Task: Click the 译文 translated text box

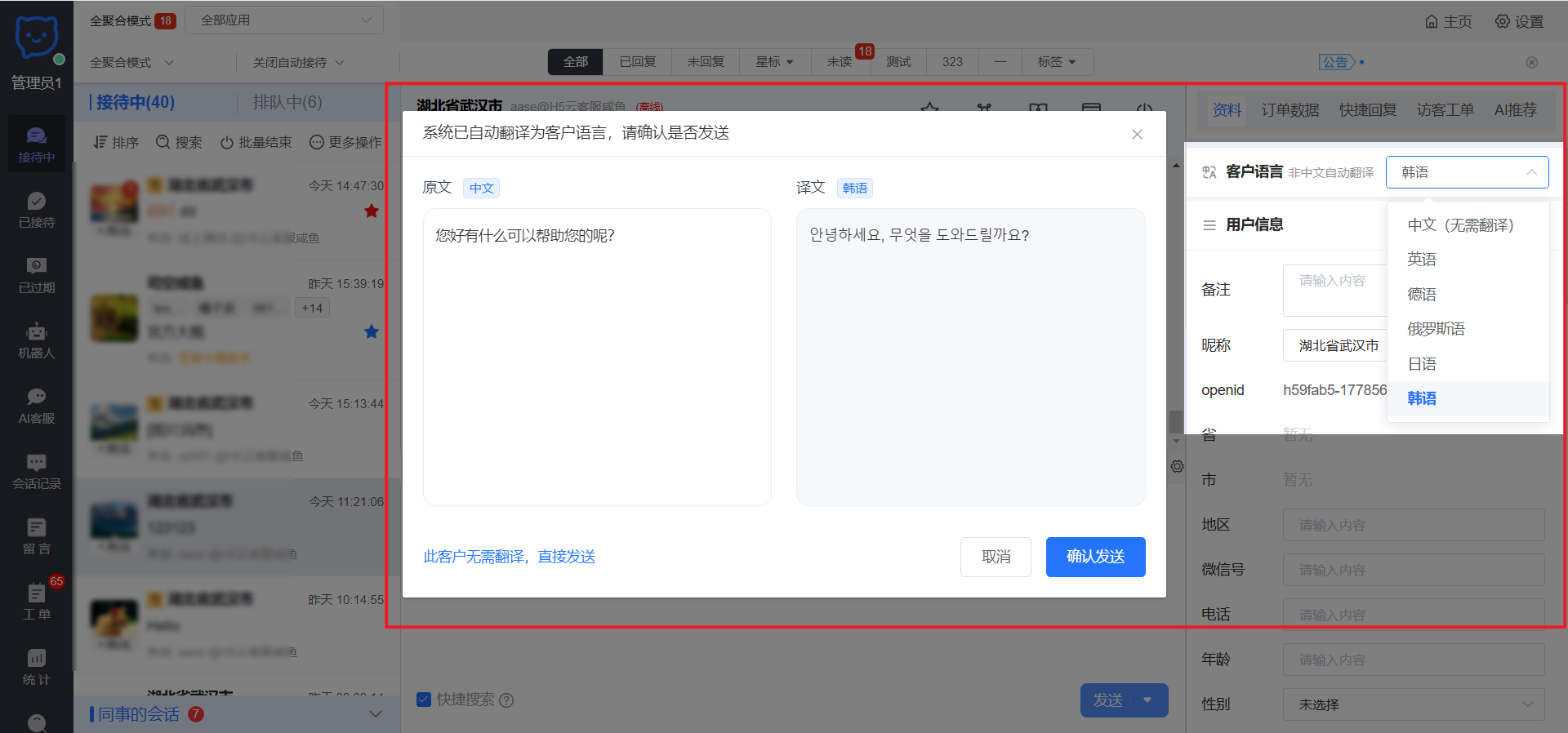Action: [x=971, y=357]
